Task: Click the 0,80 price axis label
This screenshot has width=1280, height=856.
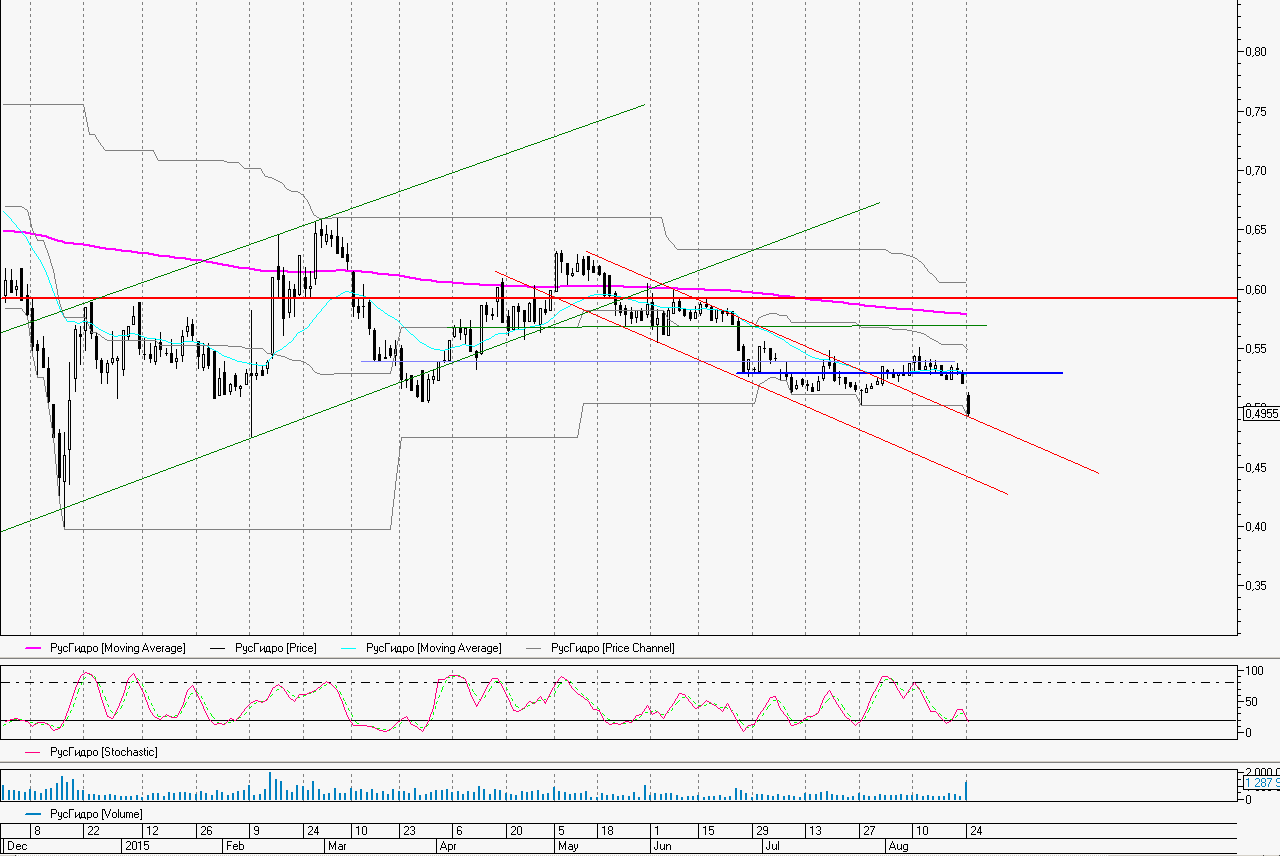Action: click(1254, 51)
